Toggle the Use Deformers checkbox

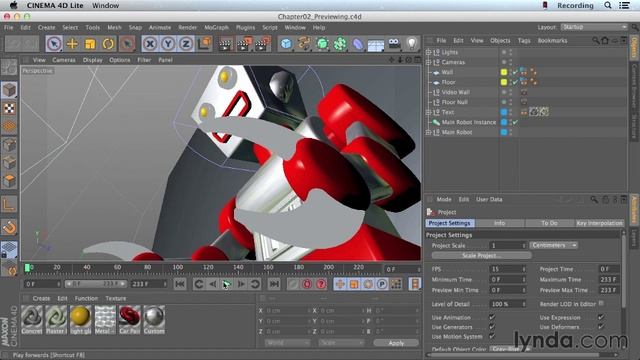click(601, 327)
